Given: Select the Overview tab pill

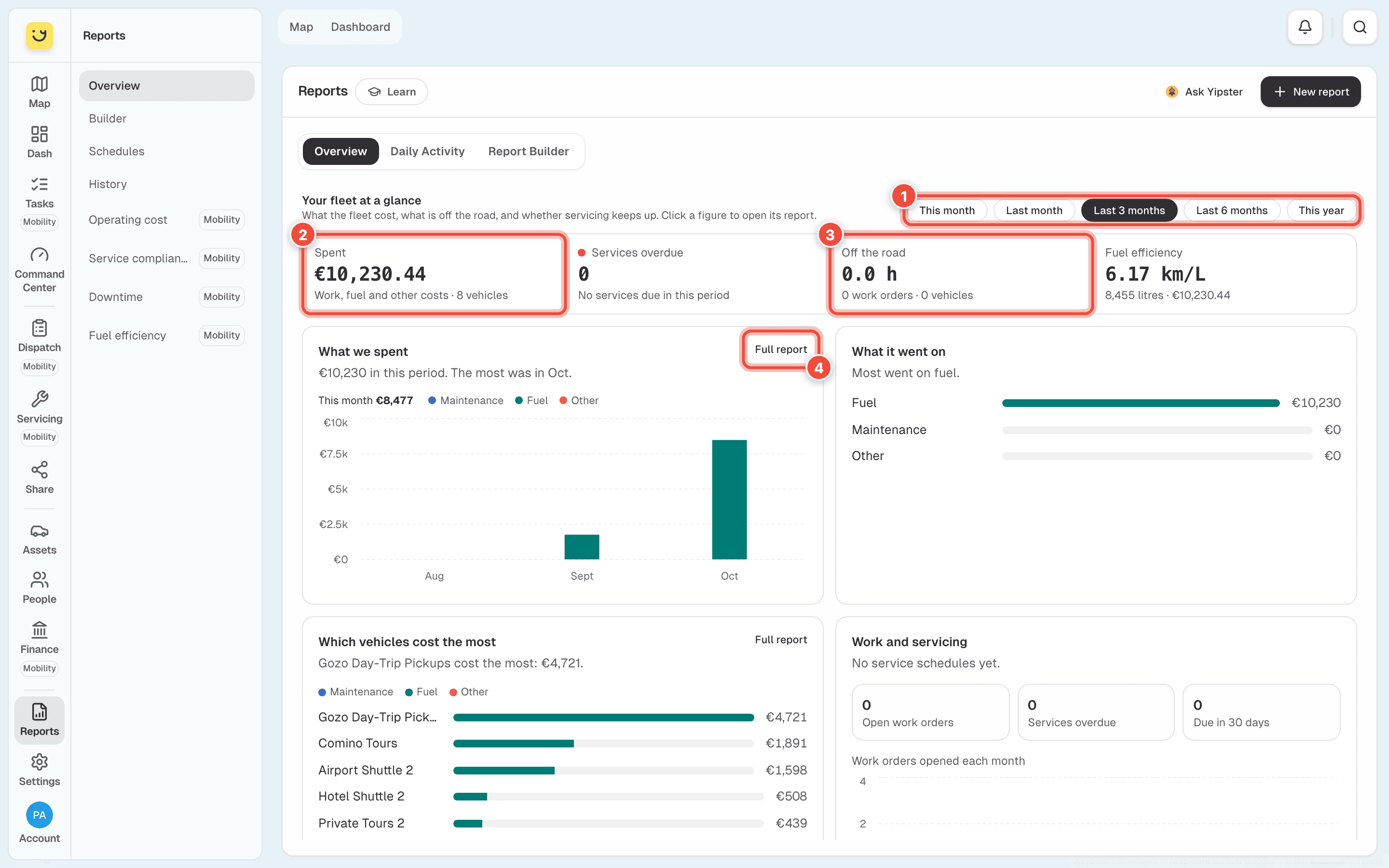Looking at the screenshot, I should click(340, 151).
